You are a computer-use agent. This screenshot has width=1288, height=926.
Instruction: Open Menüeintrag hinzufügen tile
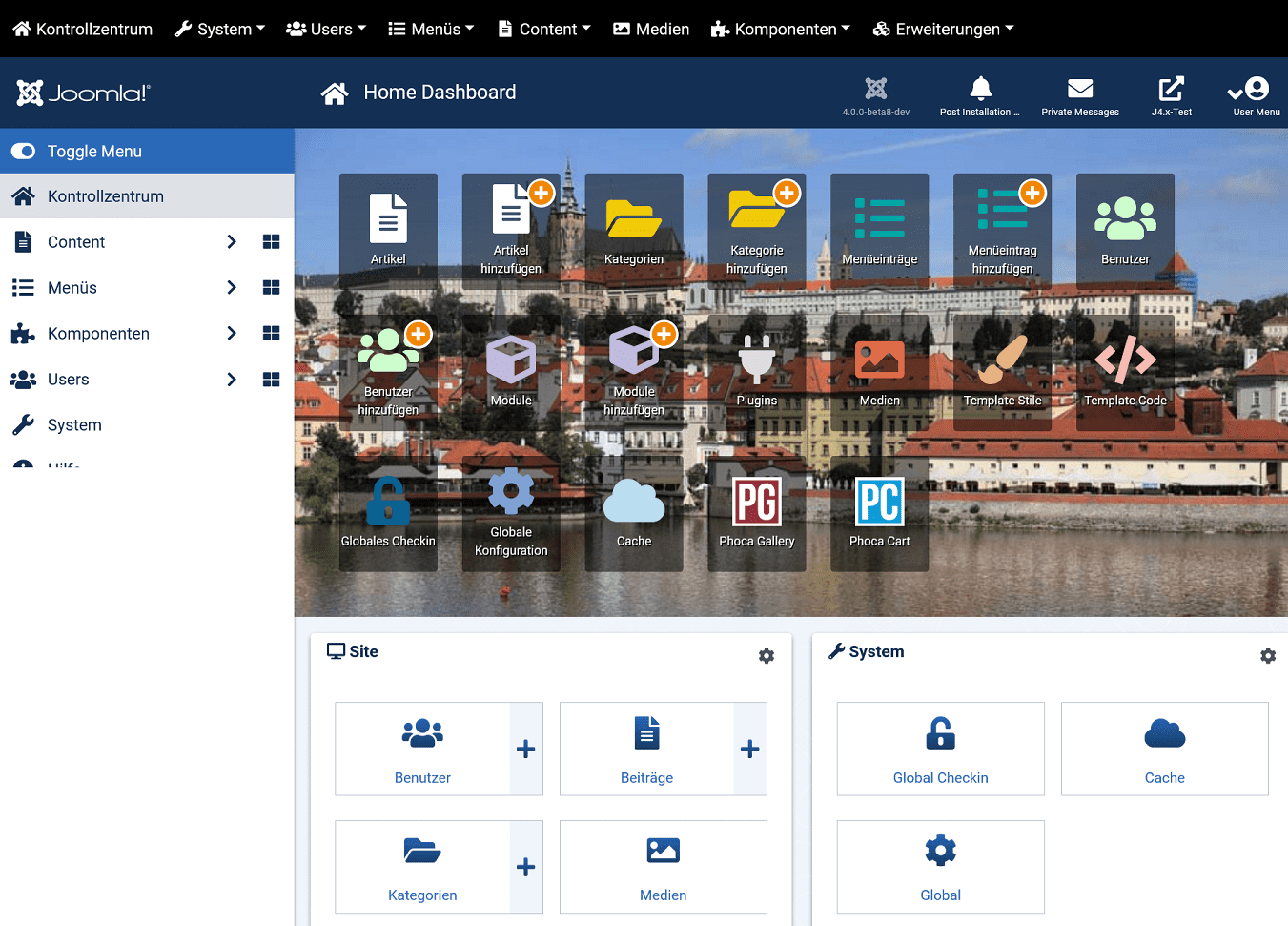click(x=1003, y=231)
